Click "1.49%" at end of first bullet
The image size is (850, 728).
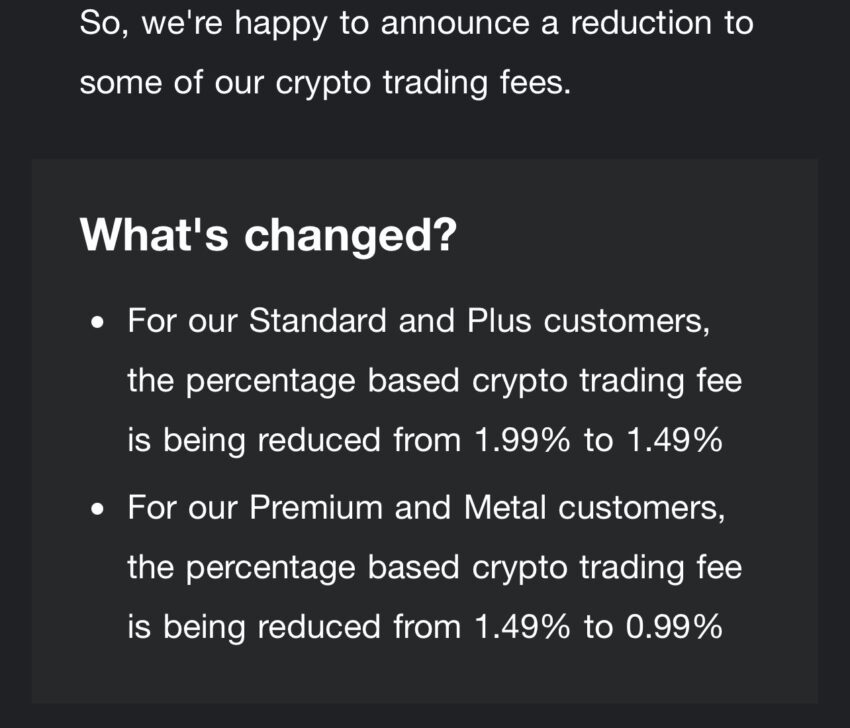pyautogui.click(x=671, y=441)
